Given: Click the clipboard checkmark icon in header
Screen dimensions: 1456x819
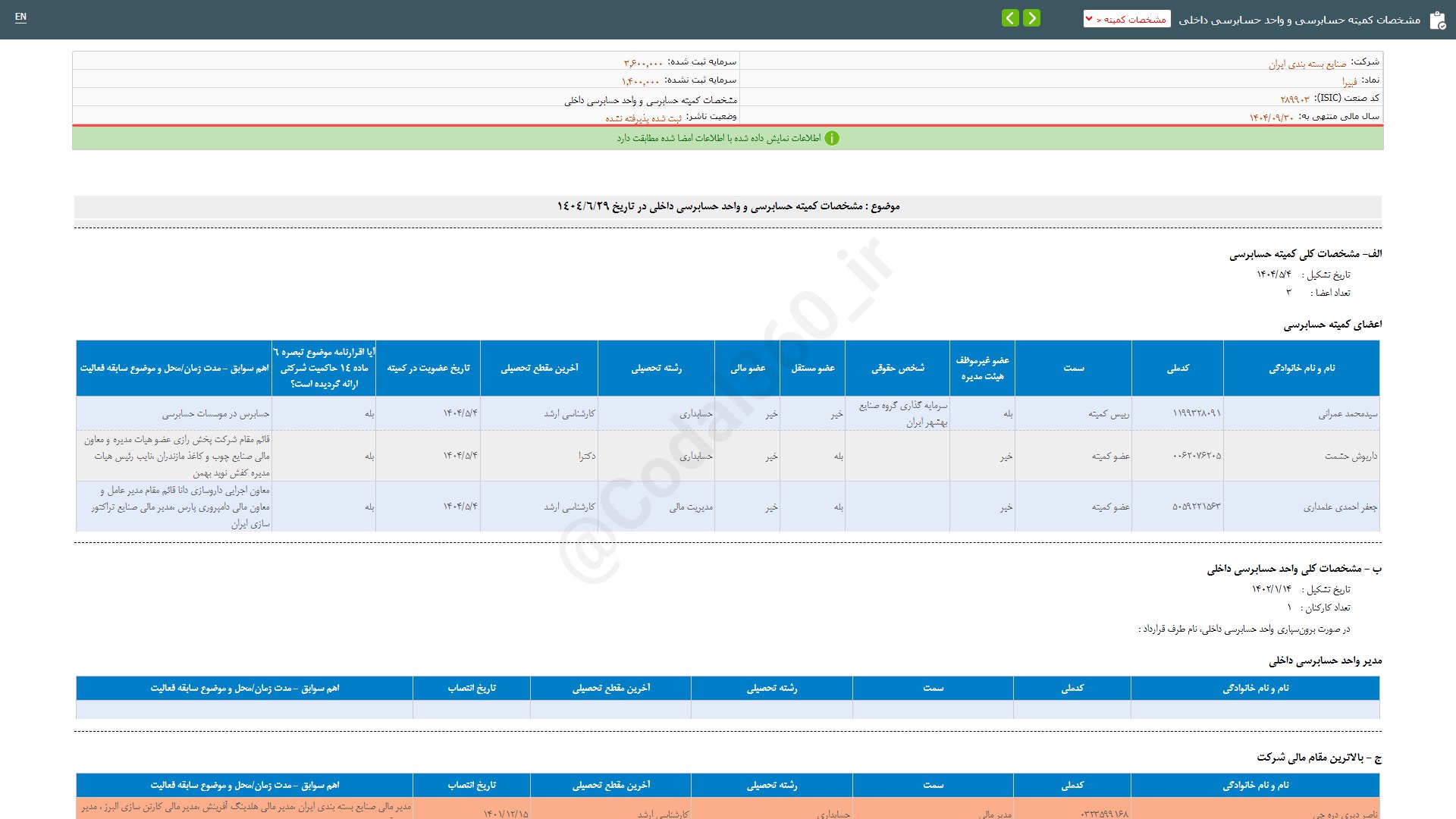Looking at the screenshot, I should (x=1437, y=20).
